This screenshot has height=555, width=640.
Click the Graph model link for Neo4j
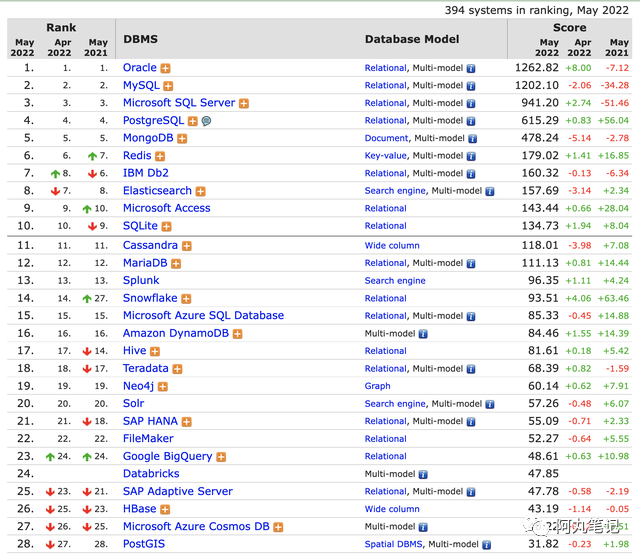pyautogui.click(x=377, y=386)
